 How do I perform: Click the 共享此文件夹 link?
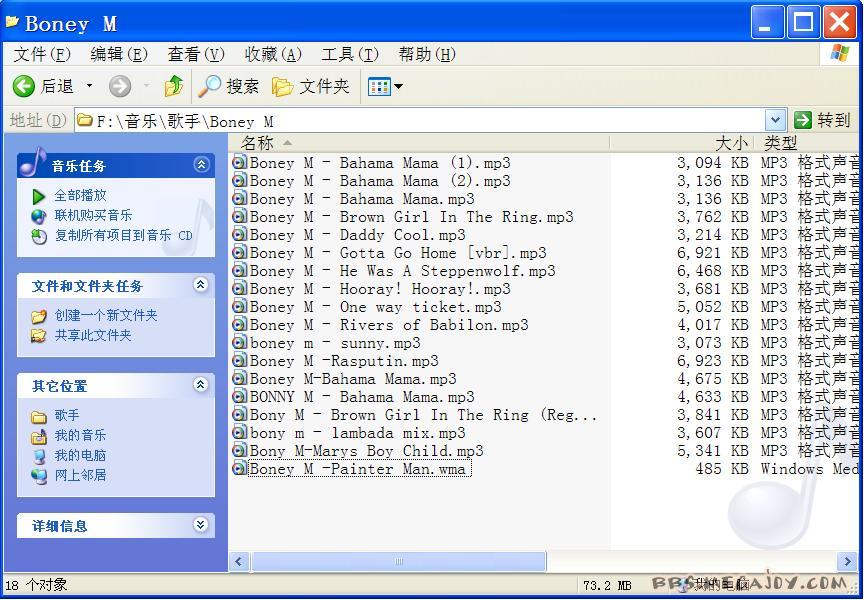point(93,335)
